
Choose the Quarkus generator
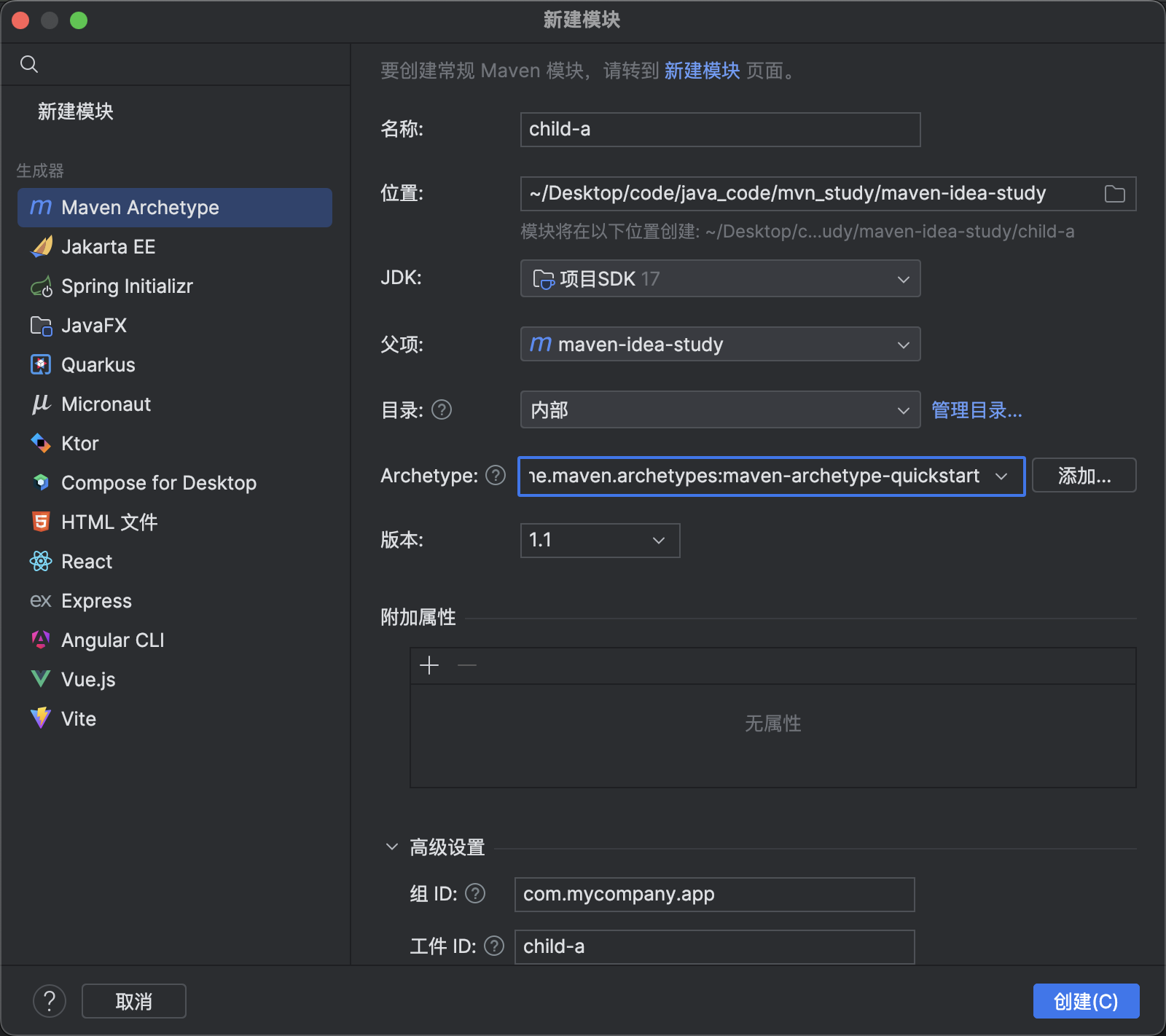98,365
